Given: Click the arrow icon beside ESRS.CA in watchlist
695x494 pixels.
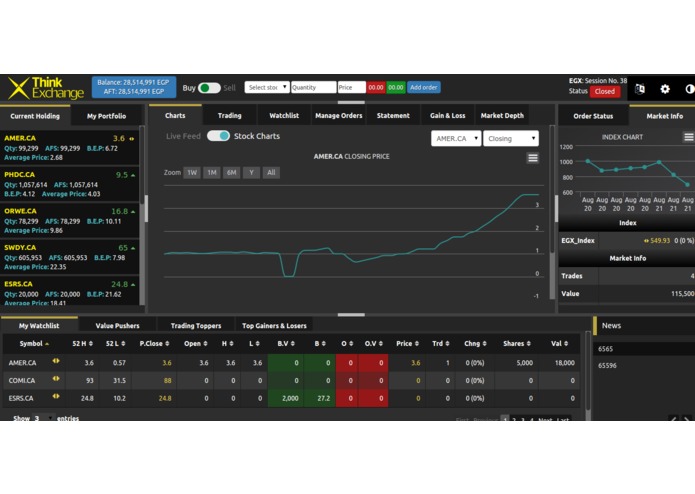Looking at the screenshot, I should 56,397.
